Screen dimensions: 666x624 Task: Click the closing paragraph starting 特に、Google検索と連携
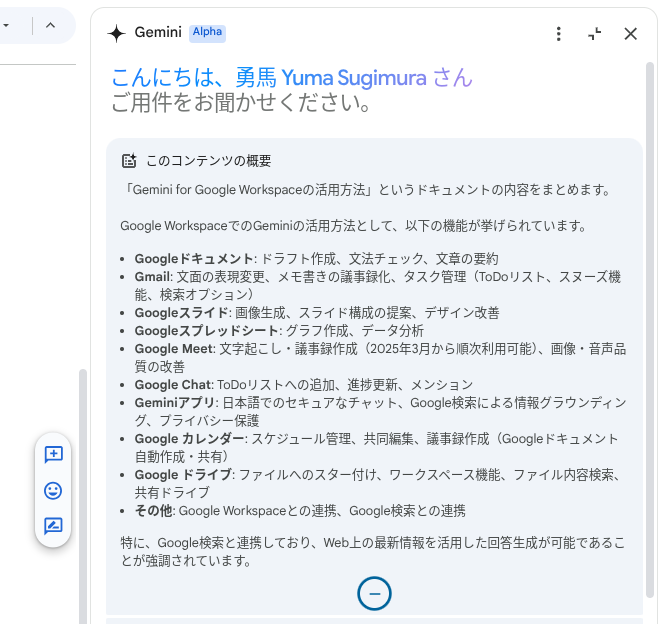click(x=373, y=552)
